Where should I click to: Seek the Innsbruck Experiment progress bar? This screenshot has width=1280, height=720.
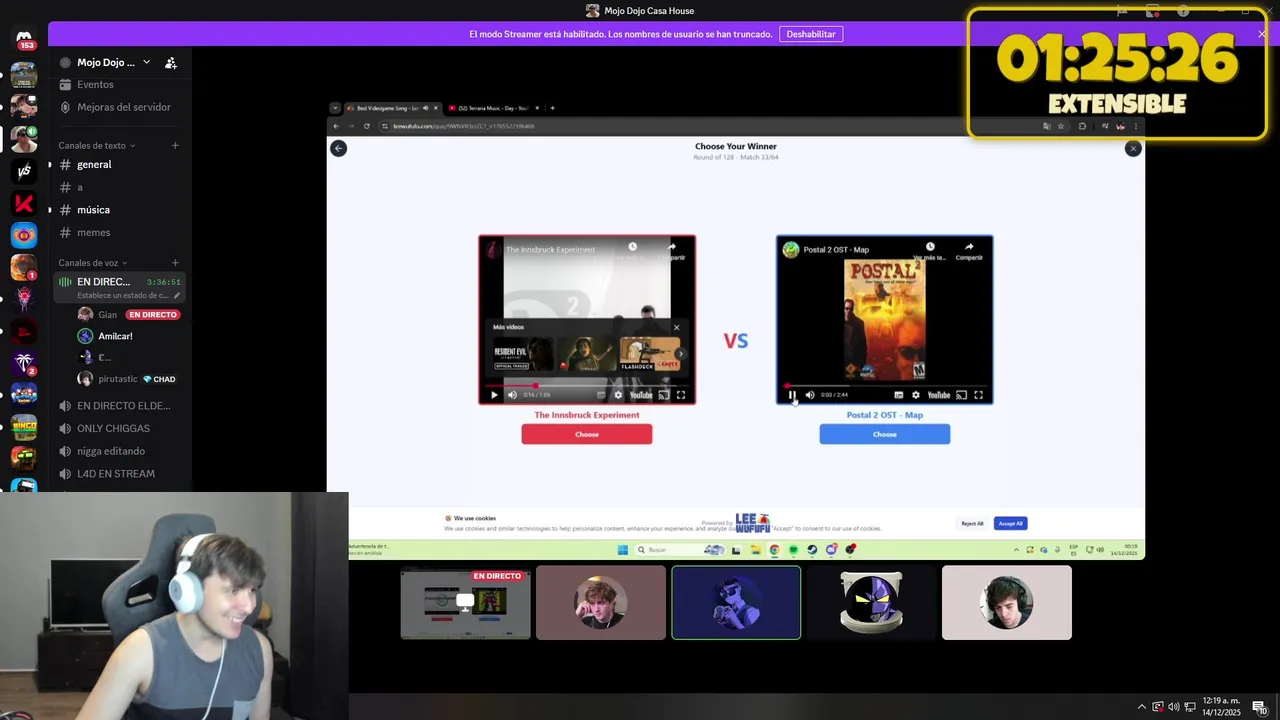coord(587,385)
